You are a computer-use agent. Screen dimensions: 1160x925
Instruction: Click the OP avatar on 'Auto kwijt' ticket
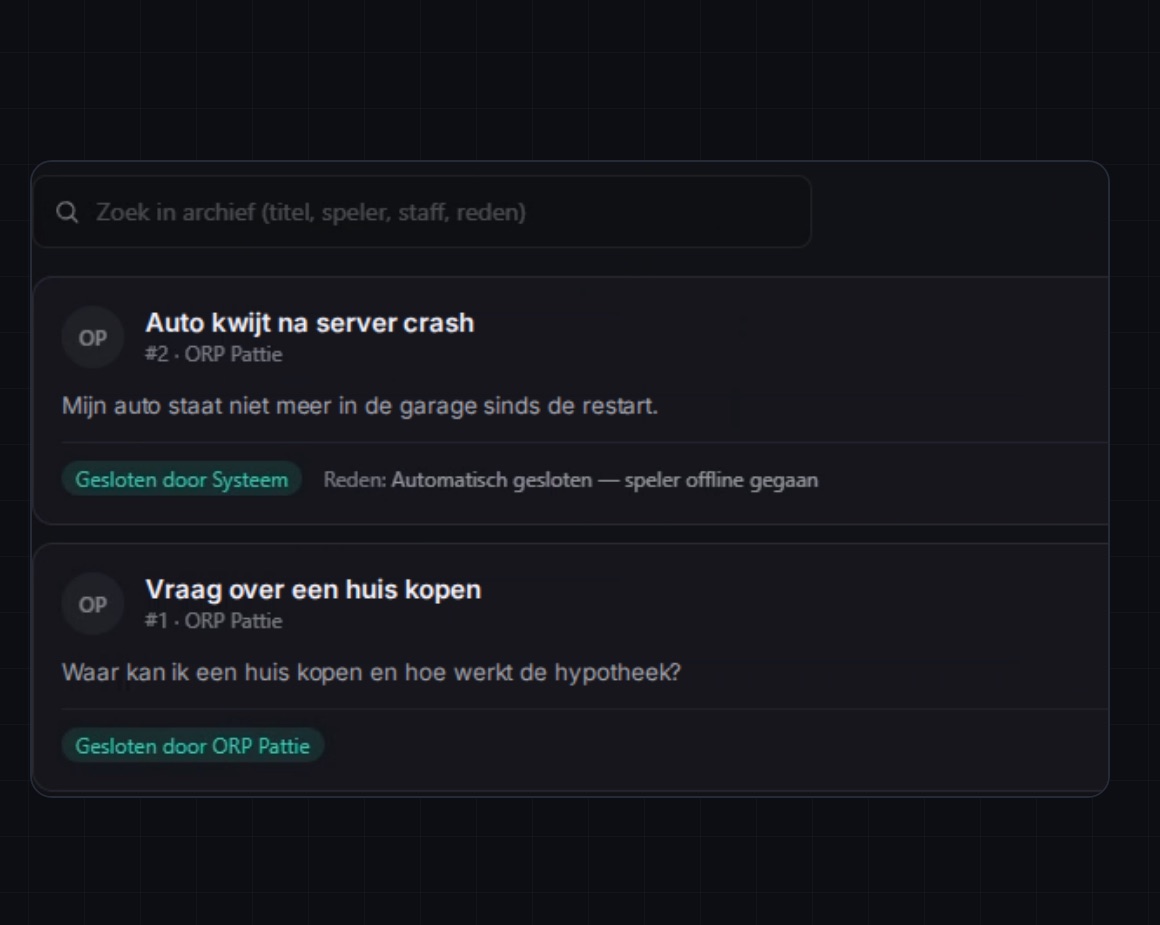(92, 338)
